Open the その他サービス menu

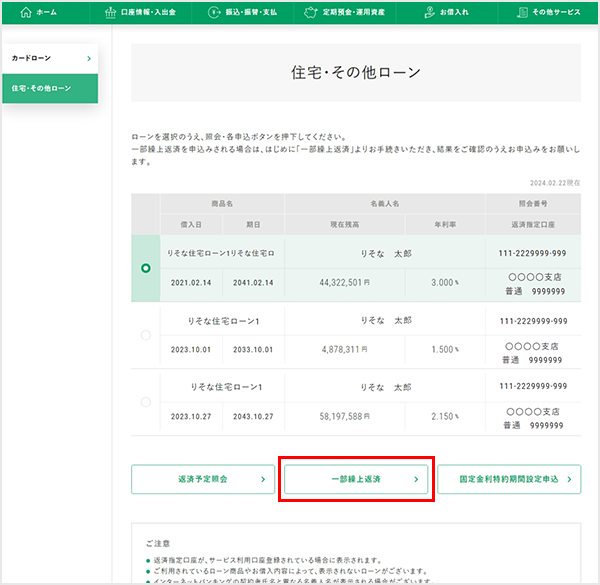(548, 12)
